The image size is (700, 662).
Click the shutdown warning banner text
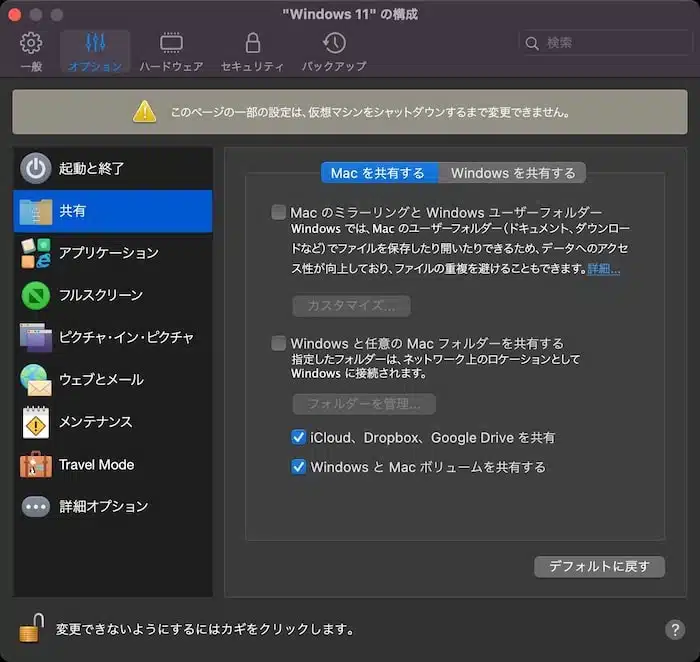[x=370, y=112]
